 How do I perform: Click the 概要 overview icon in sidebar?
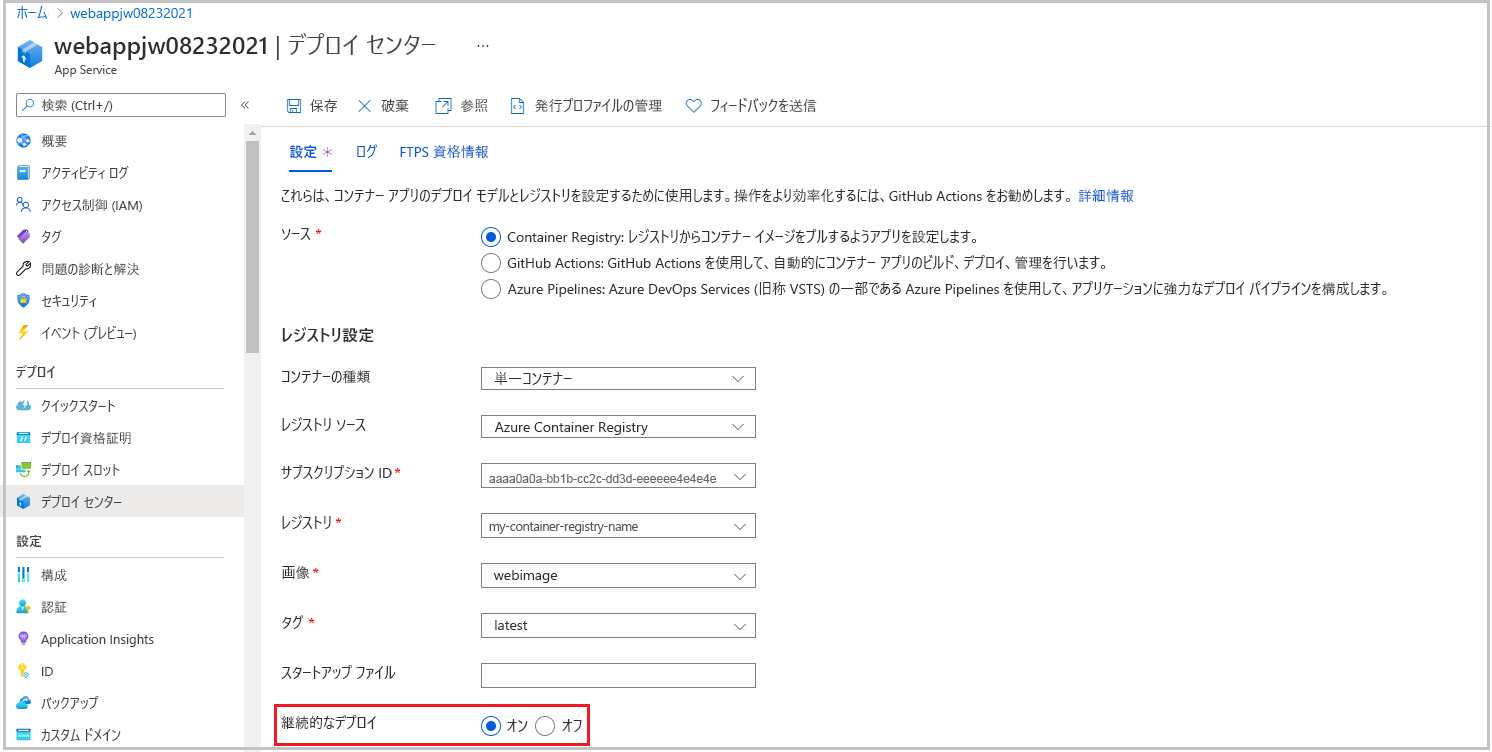pyautogui.click(x=24, y=141)
